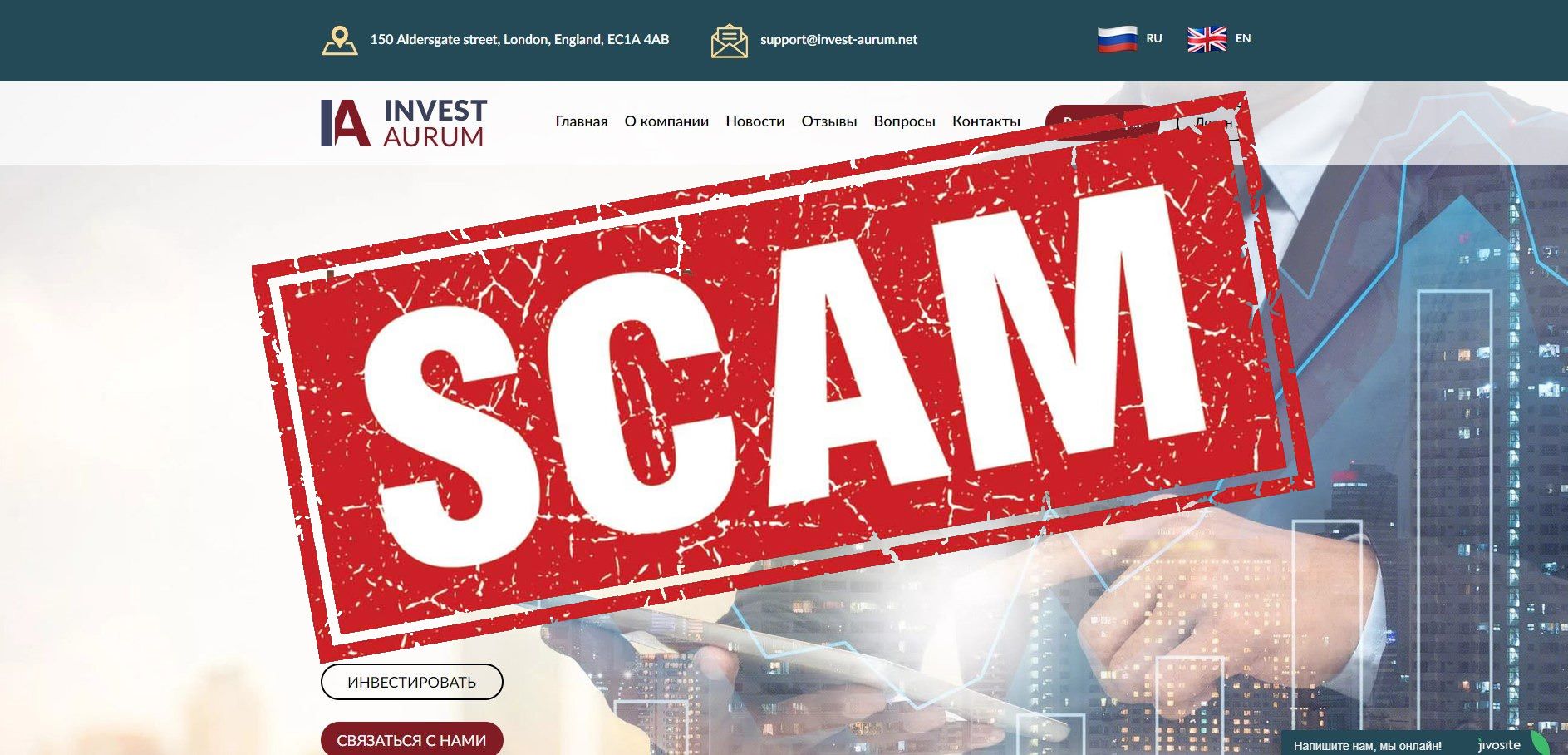Open the О компании page
The height and width of the screenshot is (755, 1568).
(x=666, y=121)
